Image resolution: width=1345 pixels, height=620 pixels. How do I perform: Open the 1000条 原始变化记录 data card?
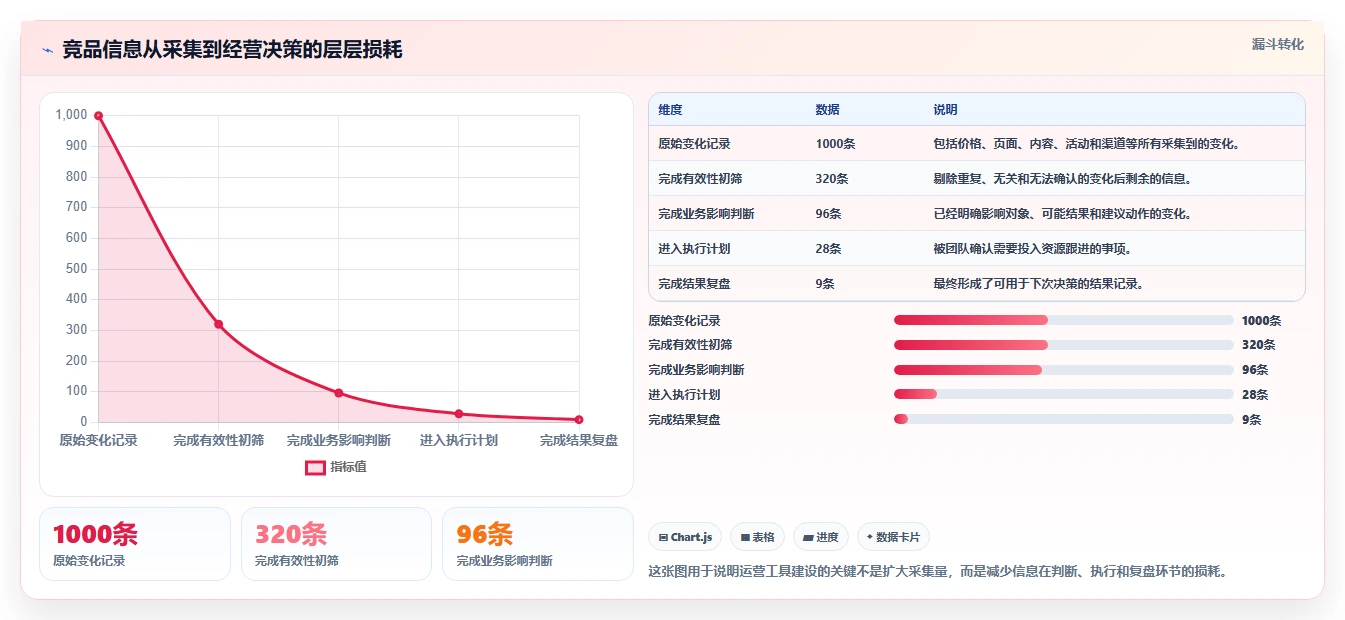[135, 544]
